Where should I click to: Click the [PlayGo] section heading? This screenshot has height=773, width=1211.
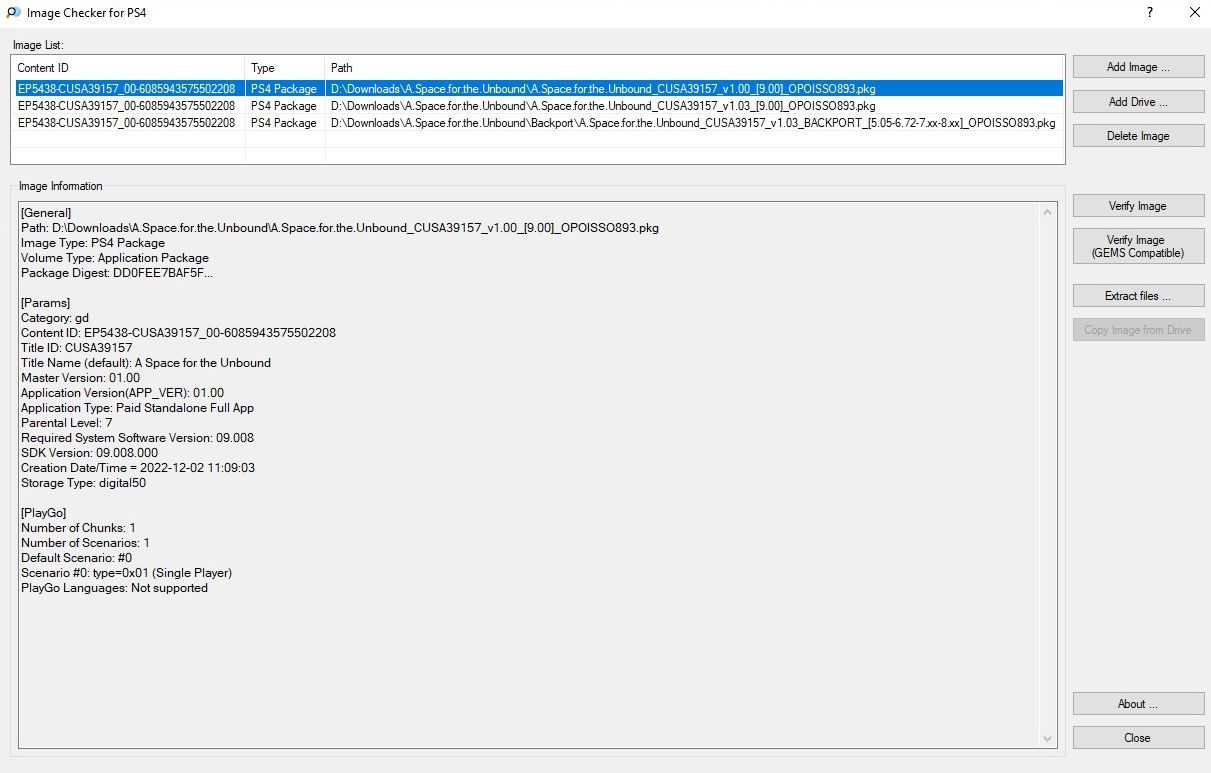[x=46, y=513]
